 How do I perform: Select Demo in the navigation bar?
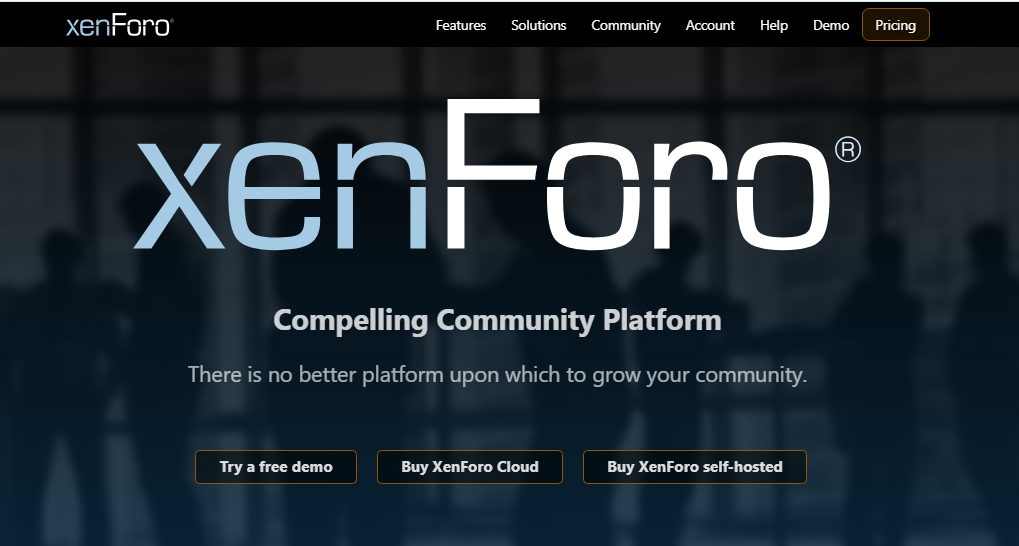831,25
